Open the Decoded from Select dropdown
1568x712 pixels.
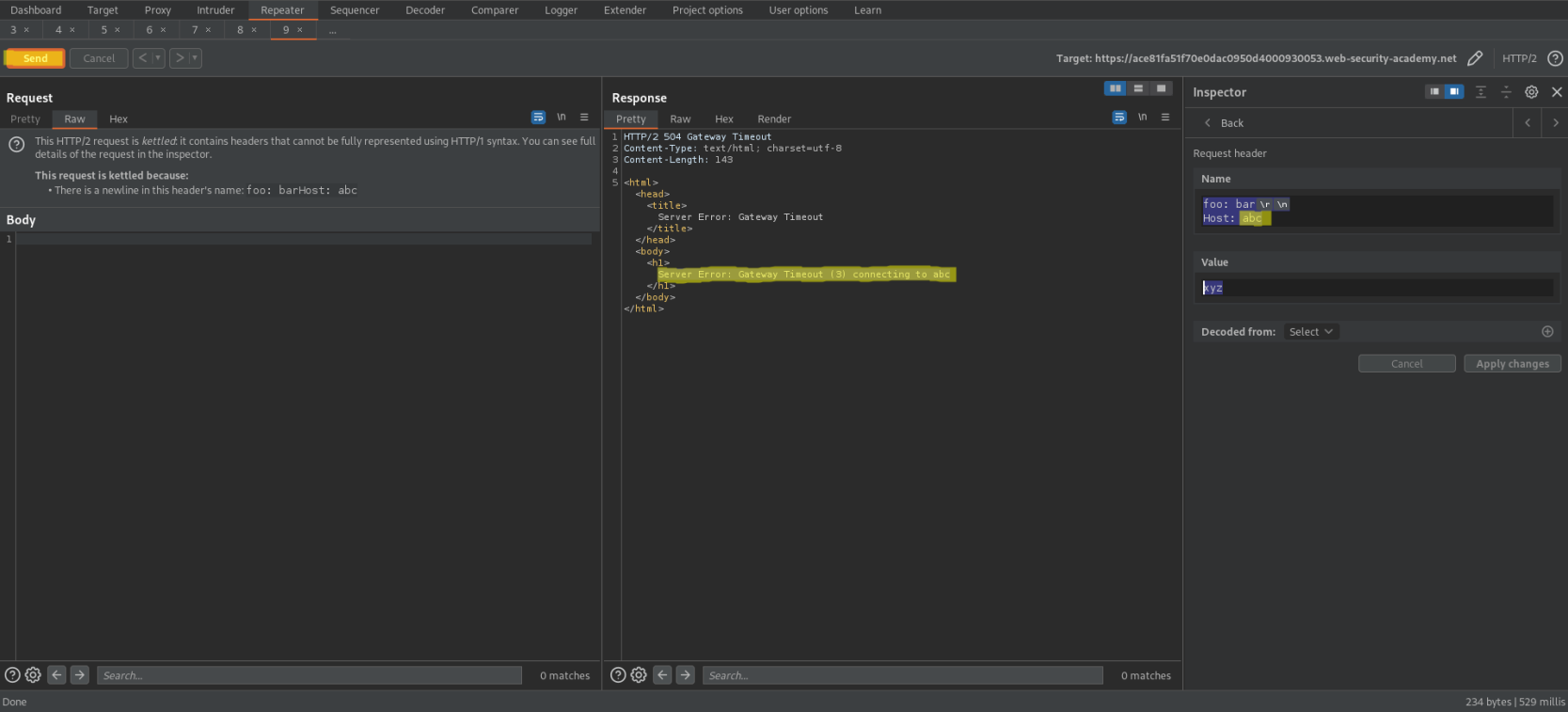[1311, 332]
